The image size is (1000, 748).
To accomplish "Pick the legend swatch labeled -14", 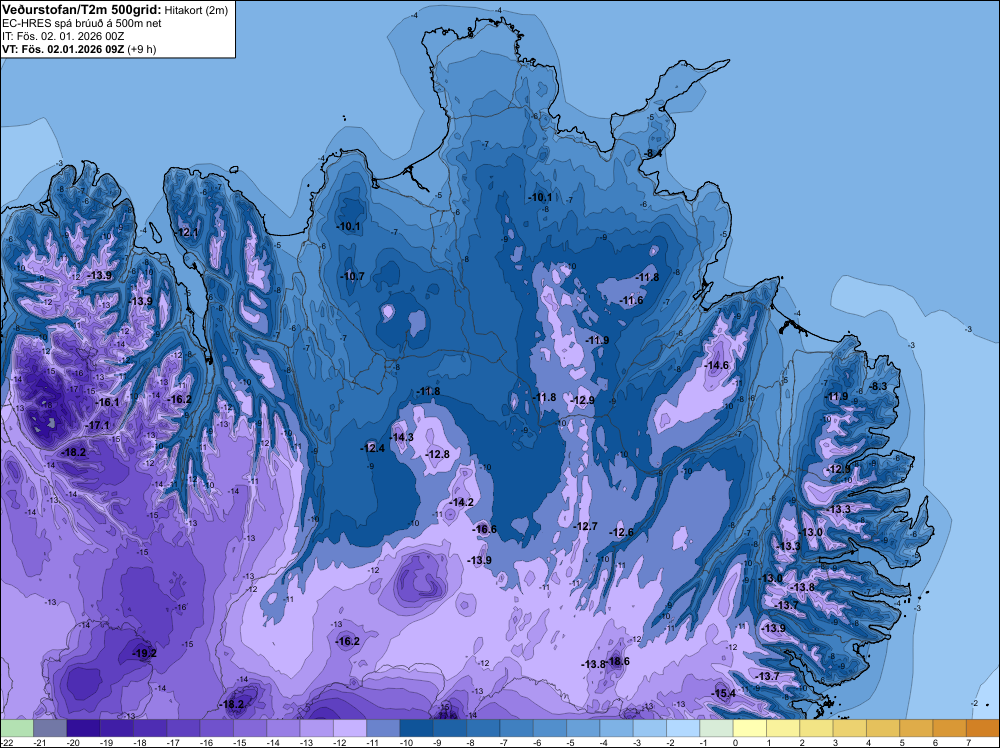I will [283, 728].
